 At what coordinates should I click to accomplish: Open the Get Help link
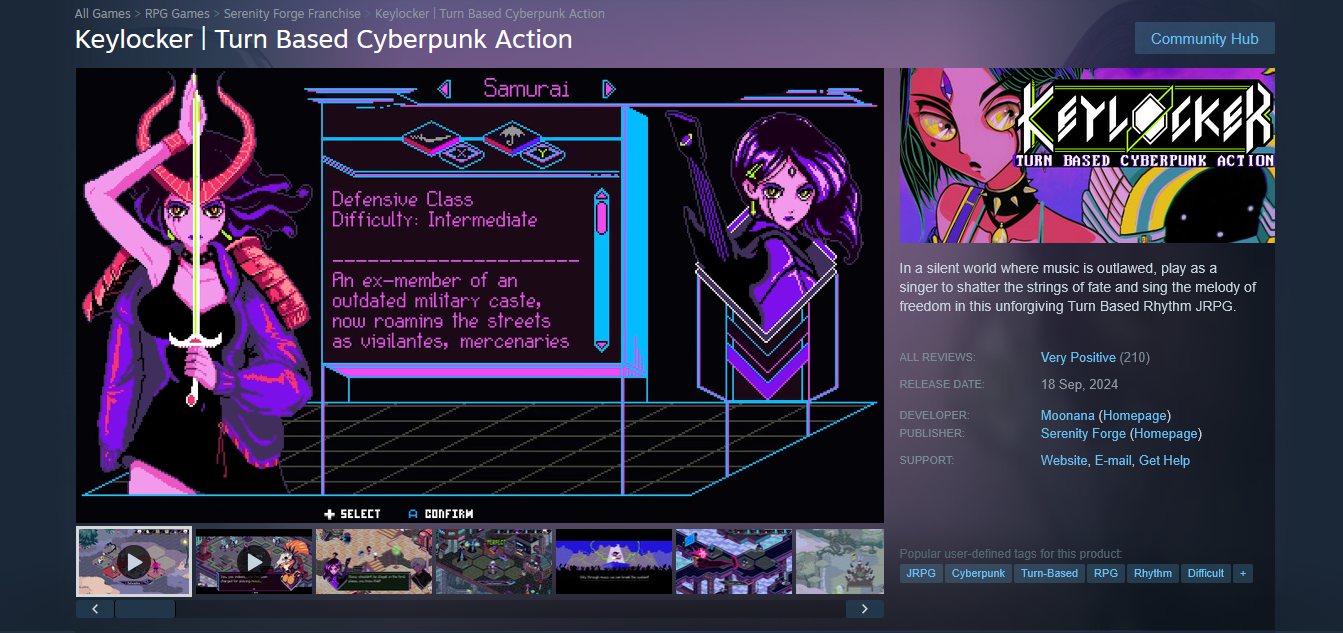pyautogui.click(x=1164, y=460)
